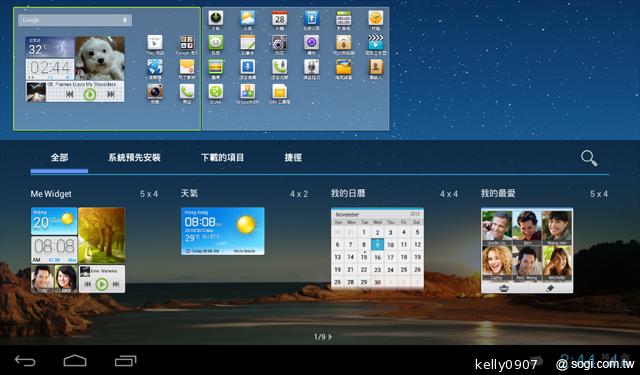Screen dimensions: 640x375
Task: Select the second home screen page preview
Action: [x=296, y=69]
